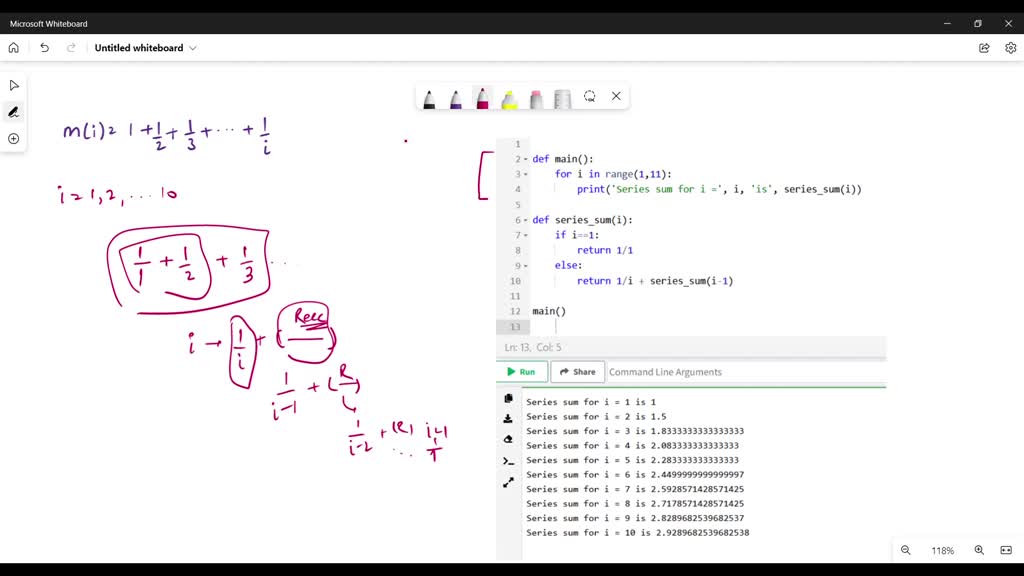Screen dimensions: 1024x576
Task: Zoom out of the whiteboard
Action: (906, 551)
